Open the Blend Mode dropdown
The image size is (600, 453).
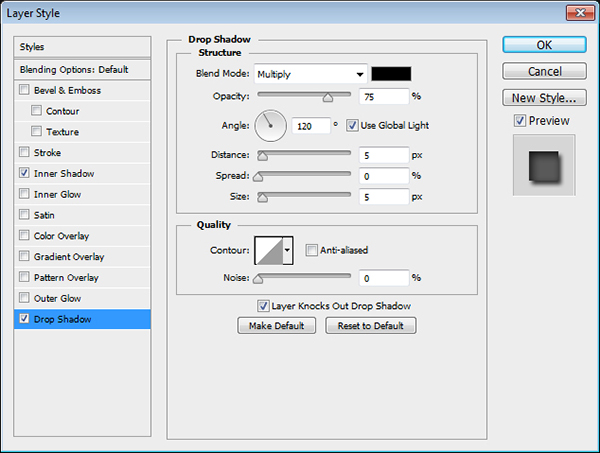click(310, 74)
